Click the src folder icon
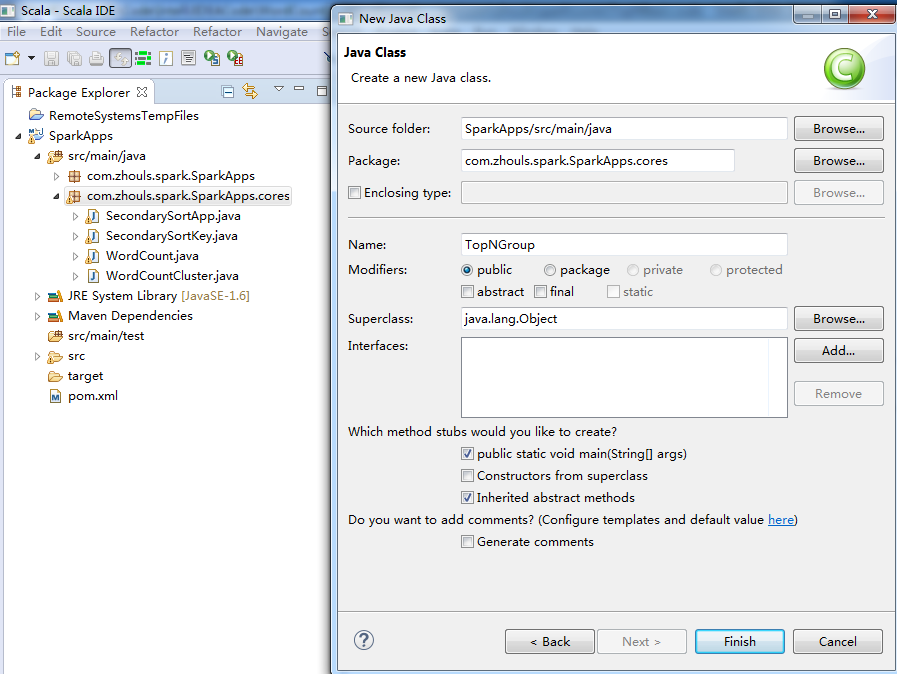This screenshot has height=674, width=897. pyautogui.click(x=55, y=356)
